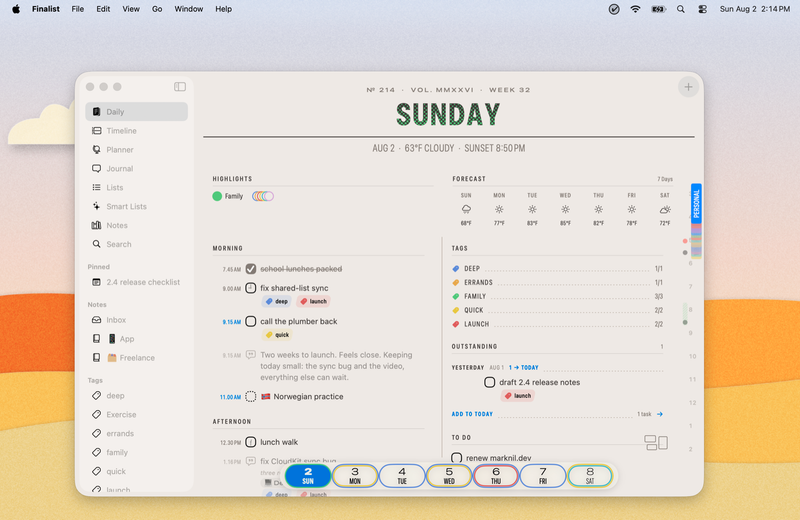Toggle the Norwegian practice dashed circle
The width and height of the screenshot is (800, 520).
coord(251,397)
